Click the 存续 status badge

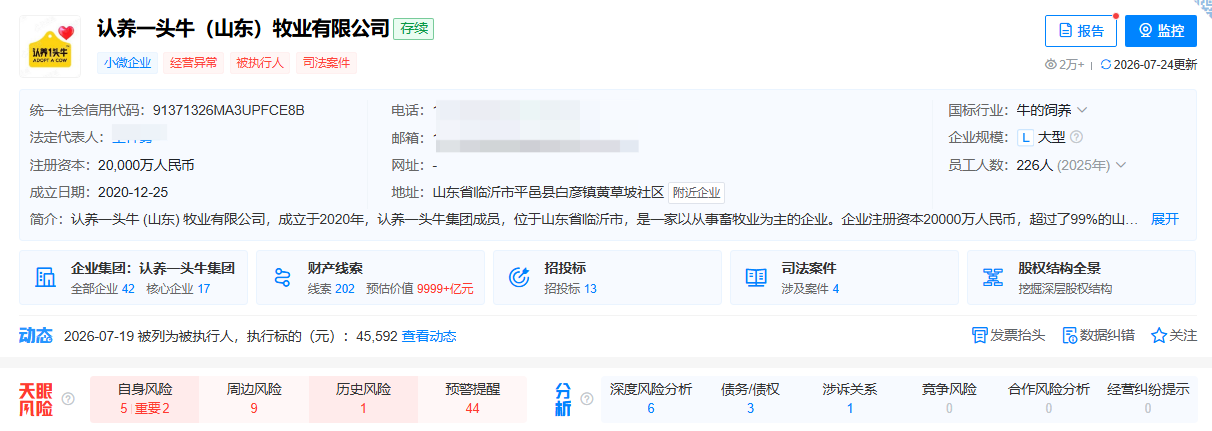coord(413,29)
